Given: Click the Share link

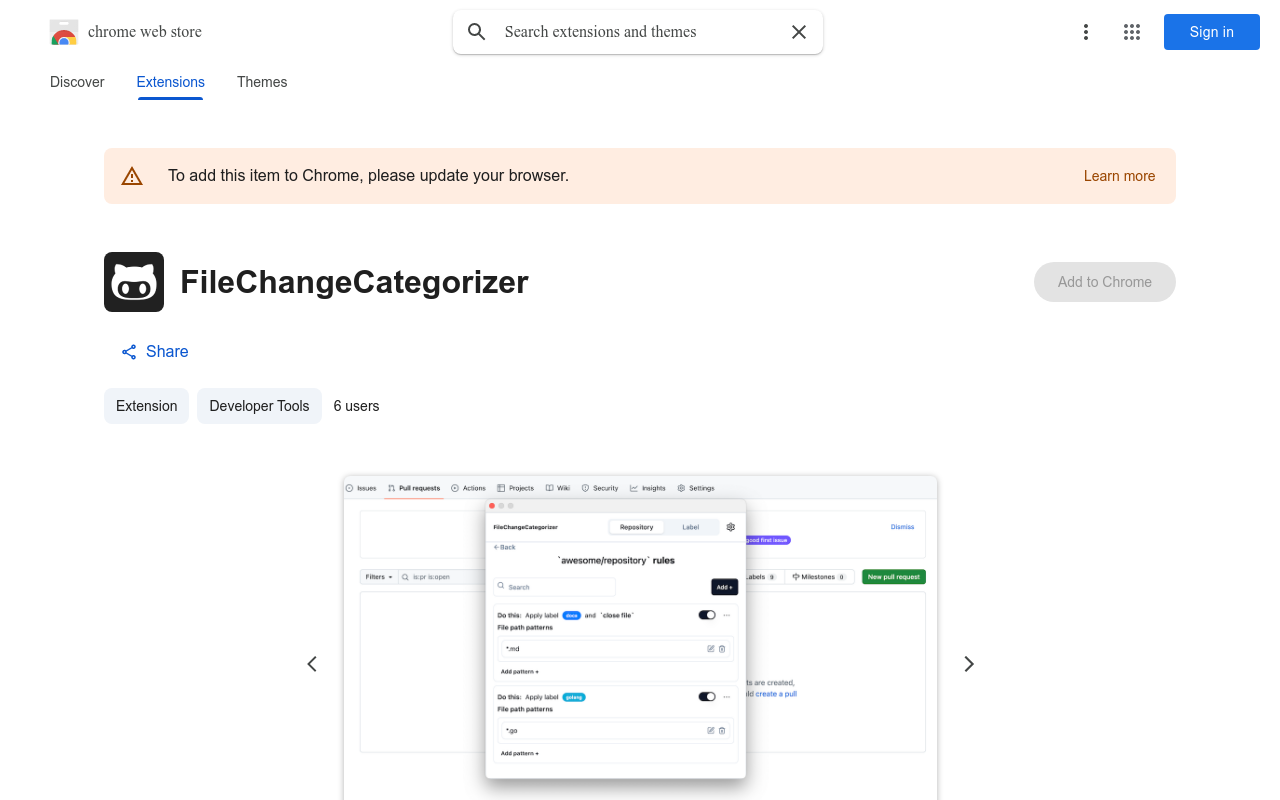Looking at the screenshot, I should (x=155, y=351).
